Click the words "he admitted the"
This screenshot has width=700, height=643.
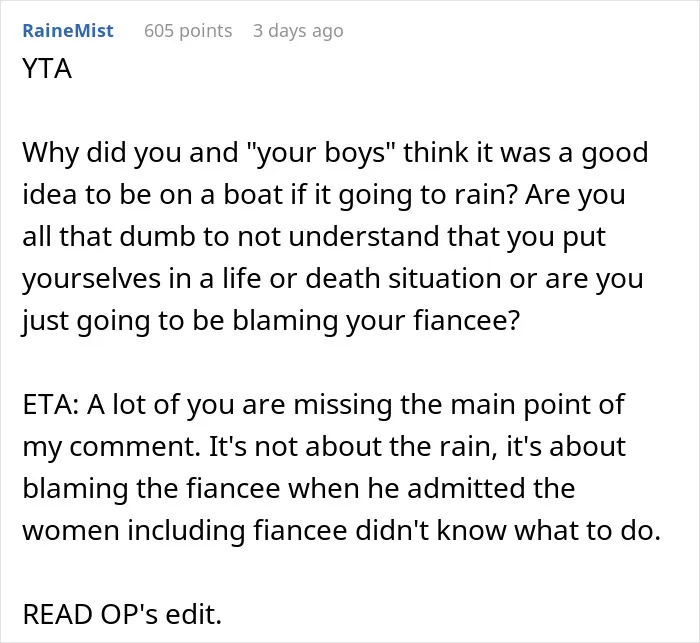[471, 489]
